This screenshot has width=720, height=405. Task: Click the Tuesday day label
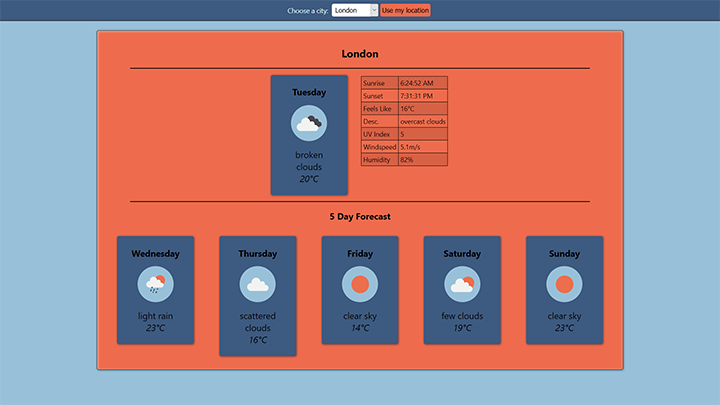click(309, 92)
